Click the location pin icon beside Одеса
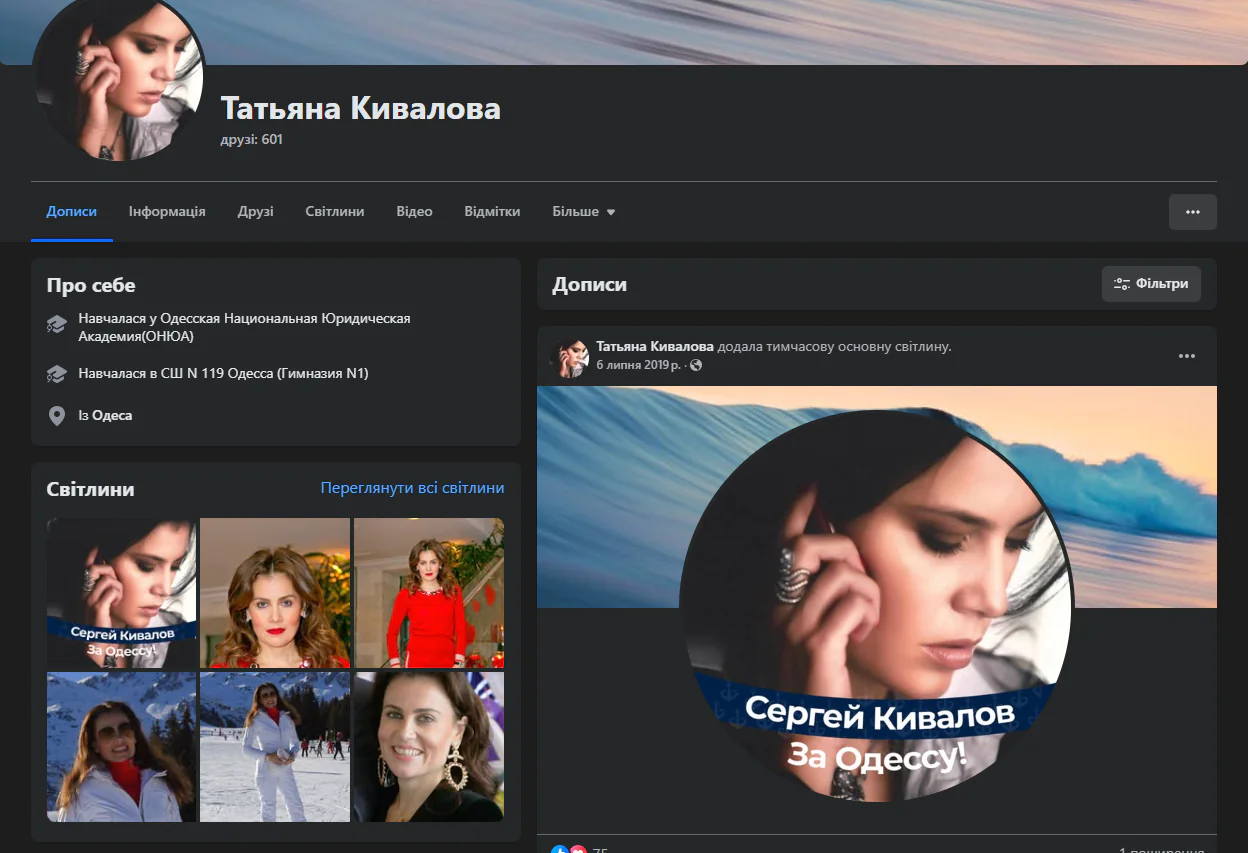The height and width of the screenshot is (853, 1248). coord(57,415)
